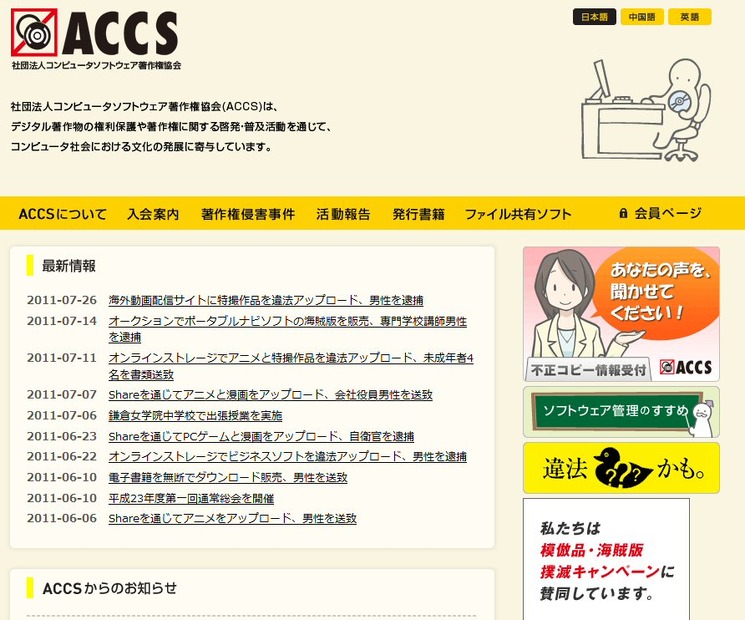Click the ACCS logo in the header
Image resolution: width=745 pixels, height=620 pixels.
click(95, 38)
